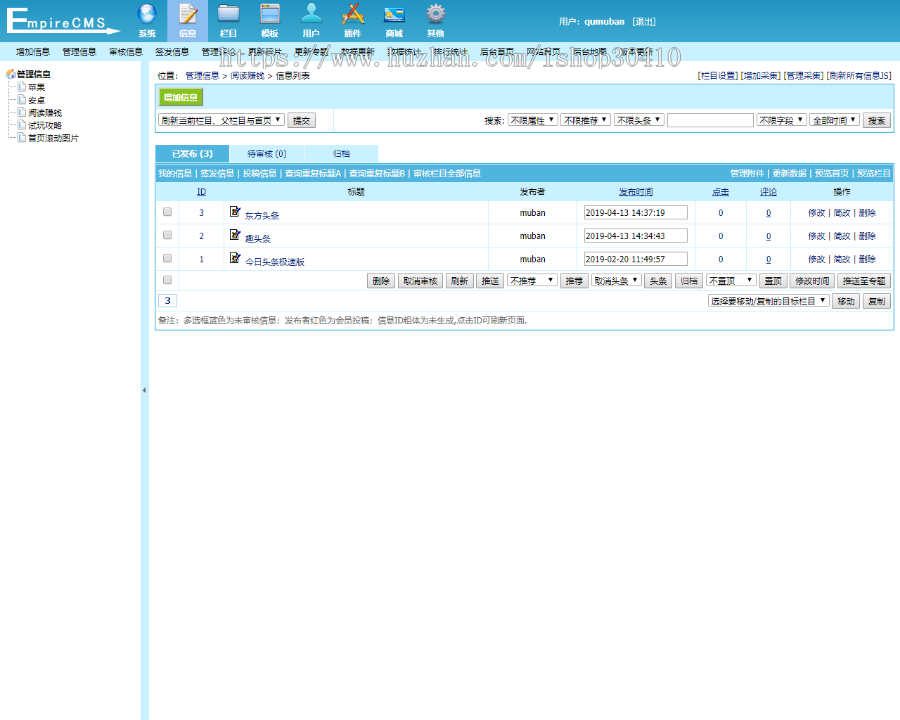Open the 商城 (Shop) icon
The width and height of the screenshot is (900, 720).
click(x=394, y=15)
